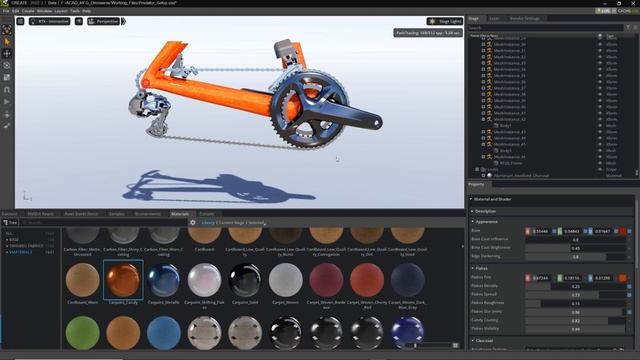Click the mesh icon next to RF20_Frame

click(496, 163)
